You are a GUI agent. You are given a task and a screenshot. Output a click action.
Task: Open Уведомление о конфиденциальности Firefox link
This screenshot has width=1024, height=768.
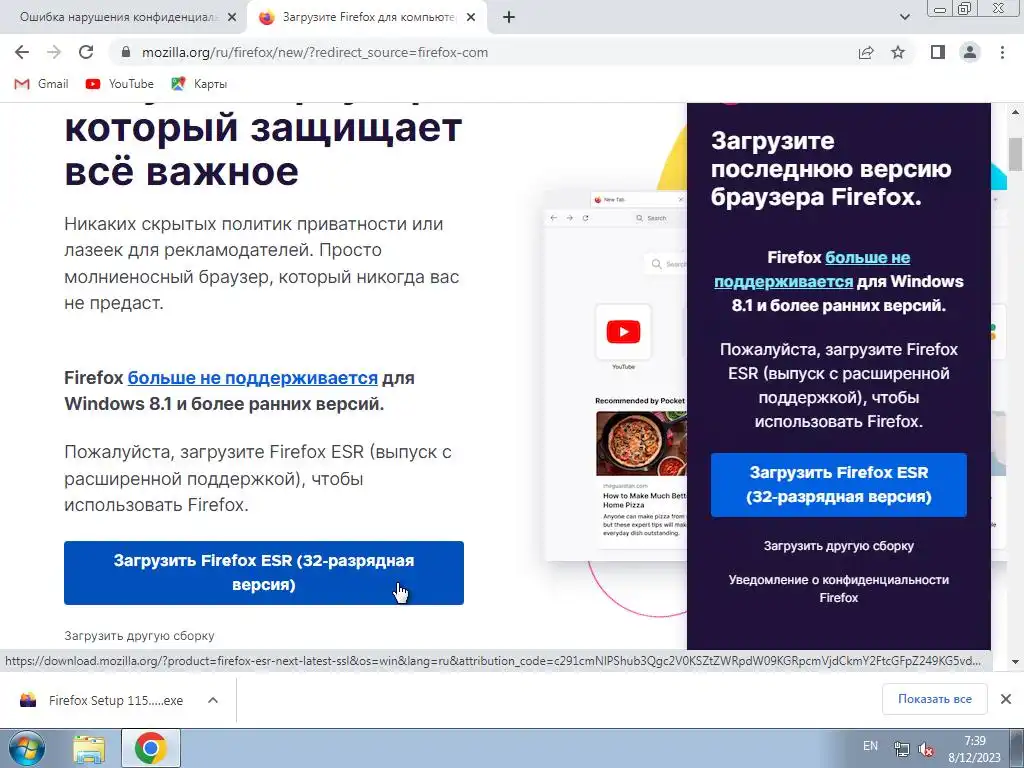pos(839,588)
